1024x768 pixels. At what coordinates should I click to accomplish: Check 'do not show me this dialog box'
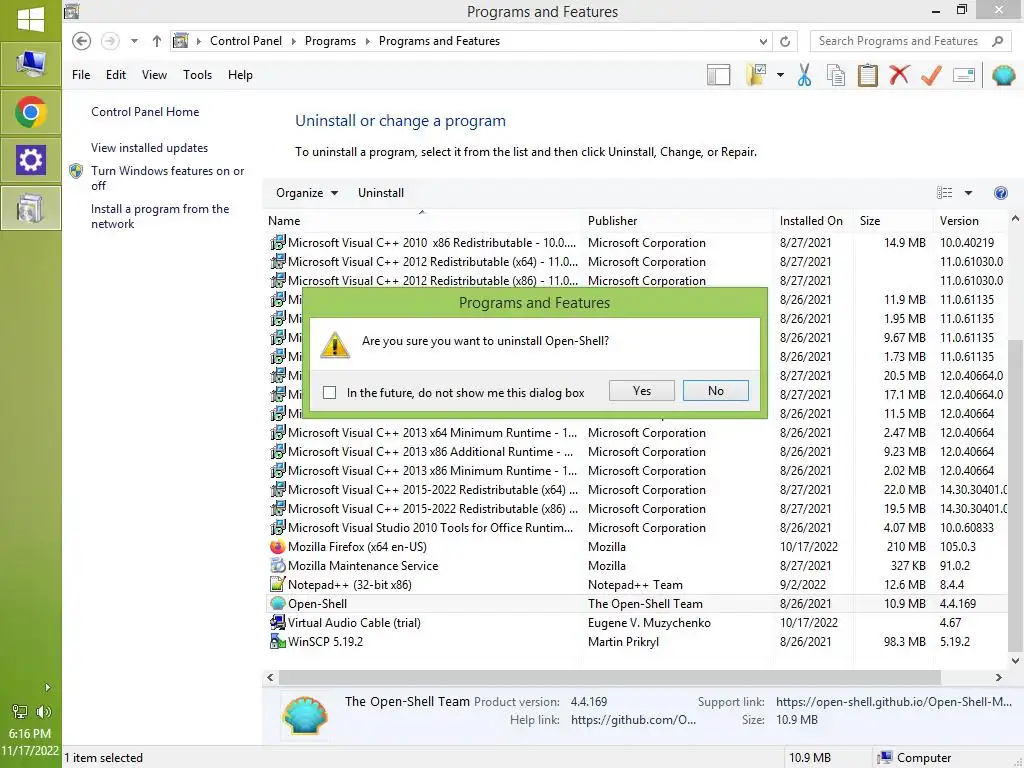click(330, 392)
